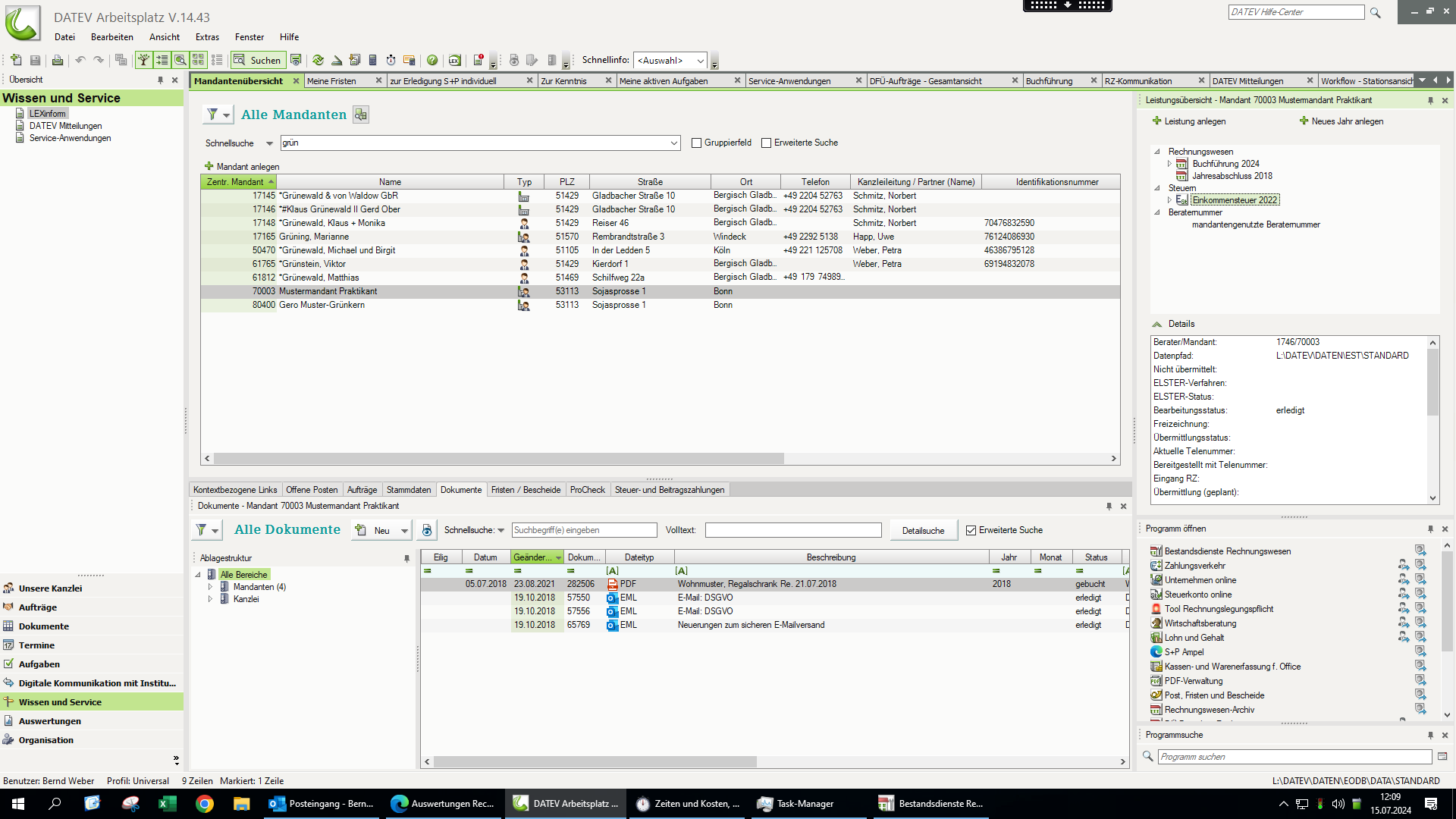Open Excel from the Windows taskbar

pos(167,804)
